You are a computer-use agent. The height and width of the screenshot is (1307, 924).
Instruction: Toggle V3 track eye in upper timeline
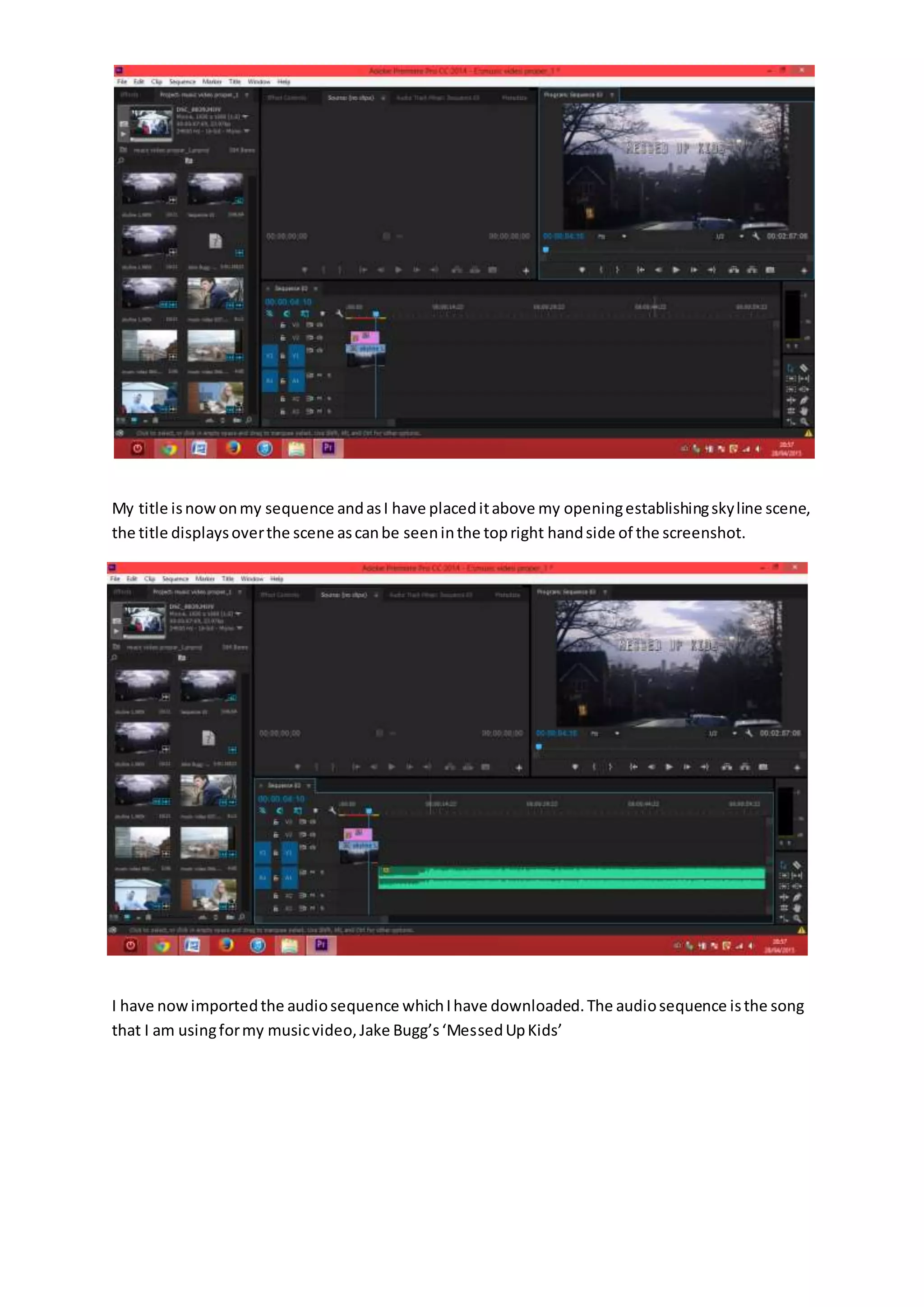(x=320, y=325)
